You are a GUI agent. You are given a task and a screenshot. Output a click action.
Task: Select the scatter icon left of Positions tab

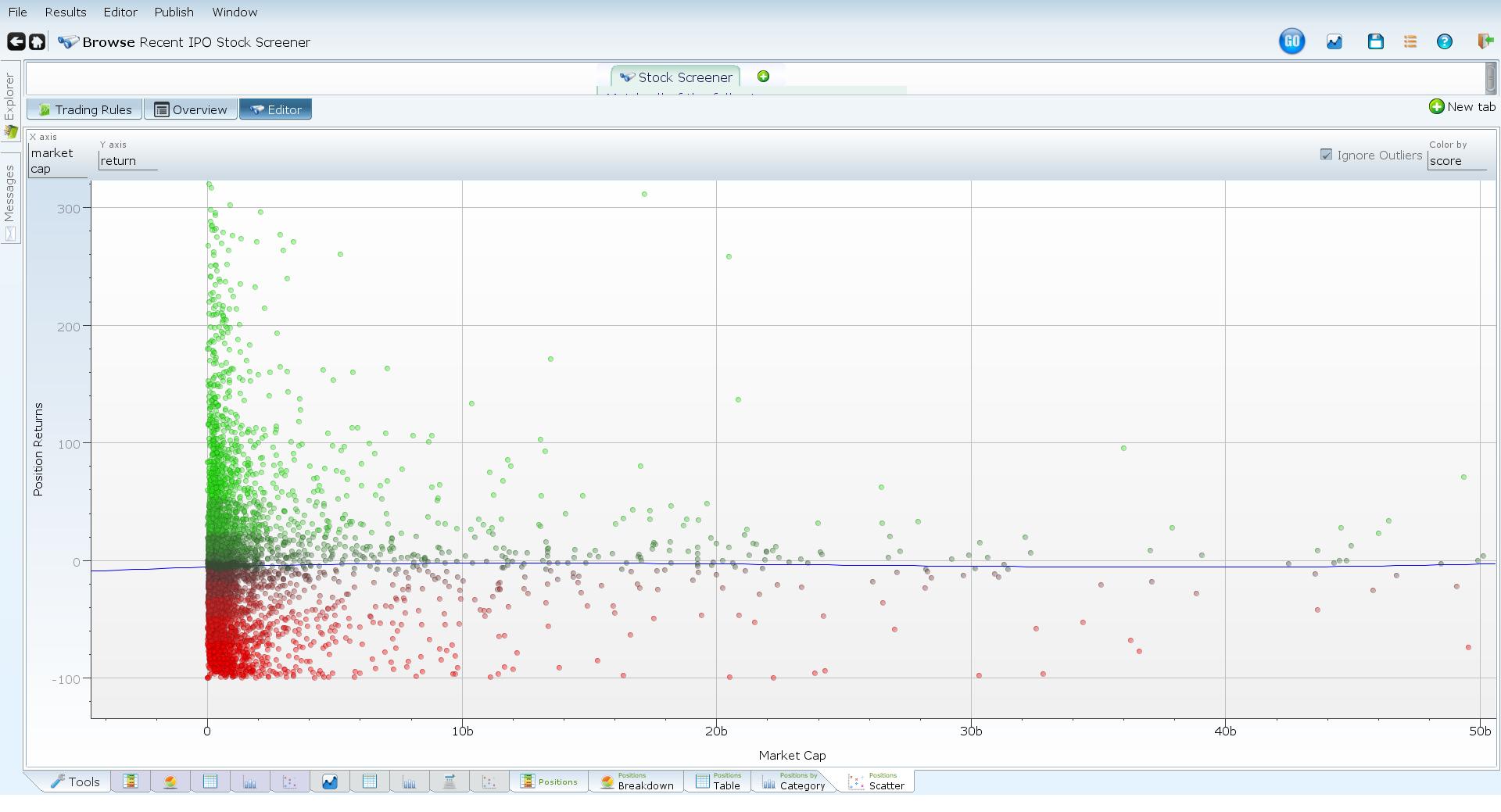pyautogui.click(x=489, y=781)
